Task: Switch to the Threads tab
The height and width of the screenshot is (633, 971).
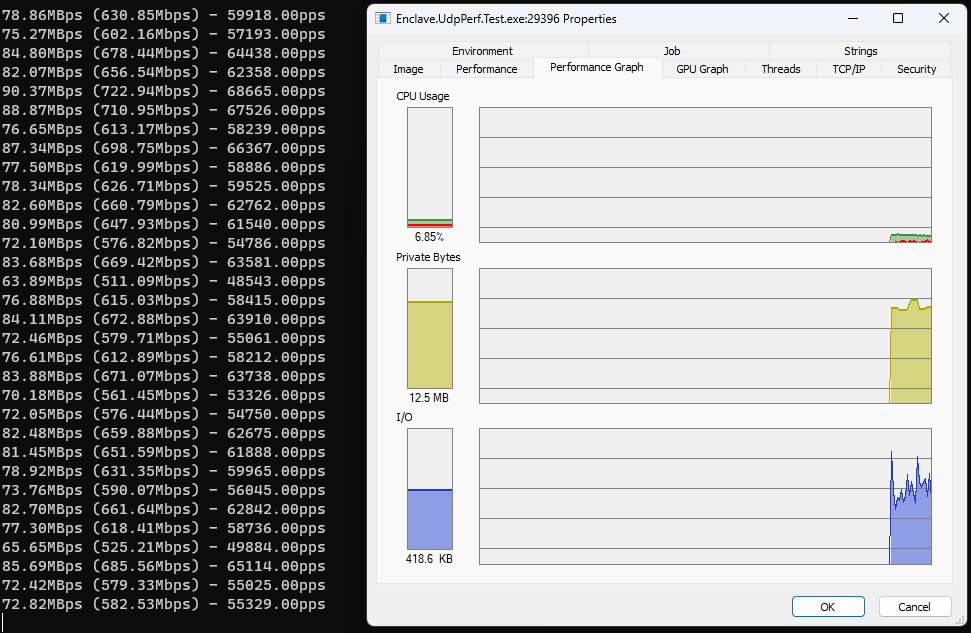Action: point(781,69)
